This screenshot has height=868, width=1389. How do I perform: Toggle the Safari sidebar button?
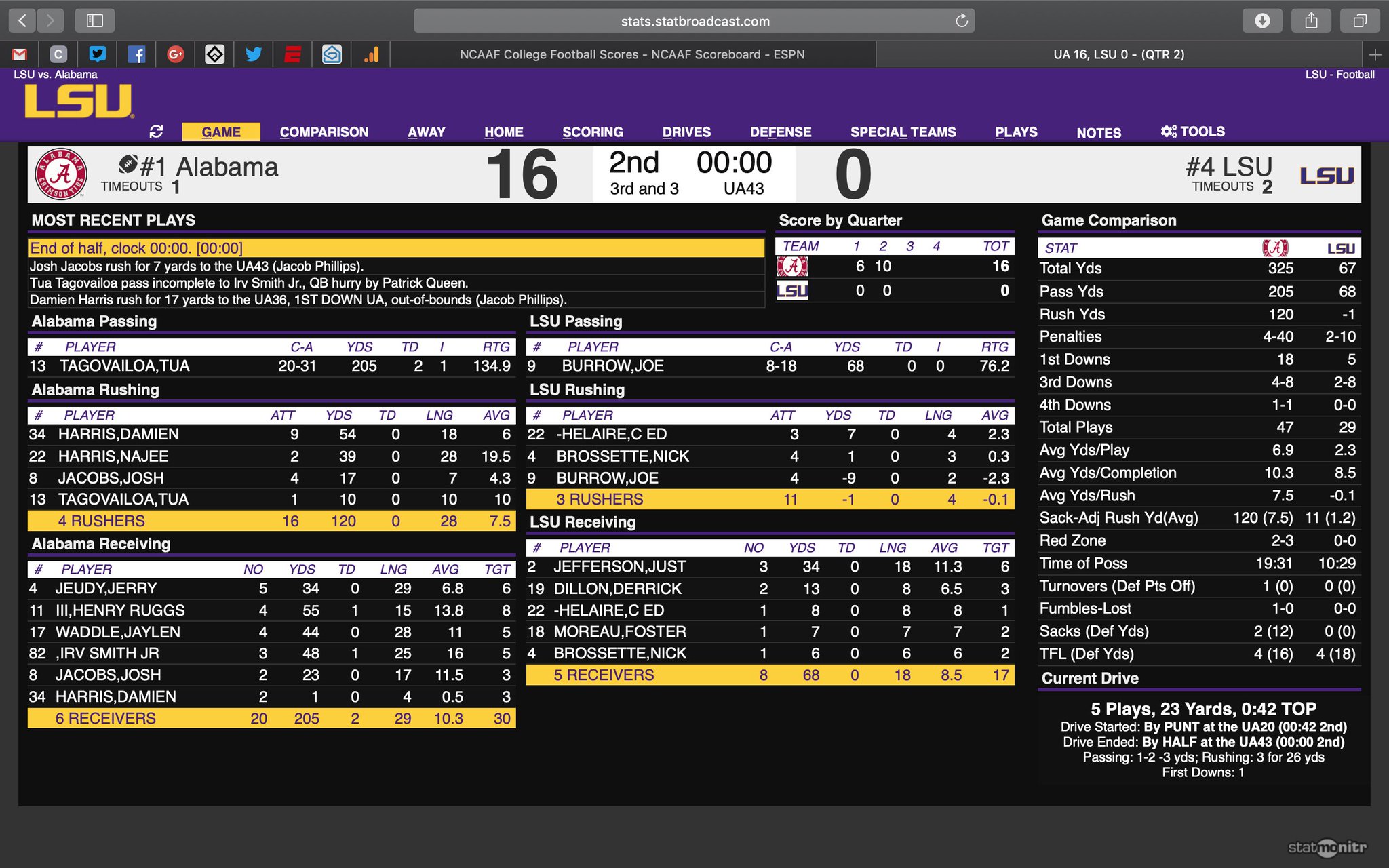click(95, 21)
